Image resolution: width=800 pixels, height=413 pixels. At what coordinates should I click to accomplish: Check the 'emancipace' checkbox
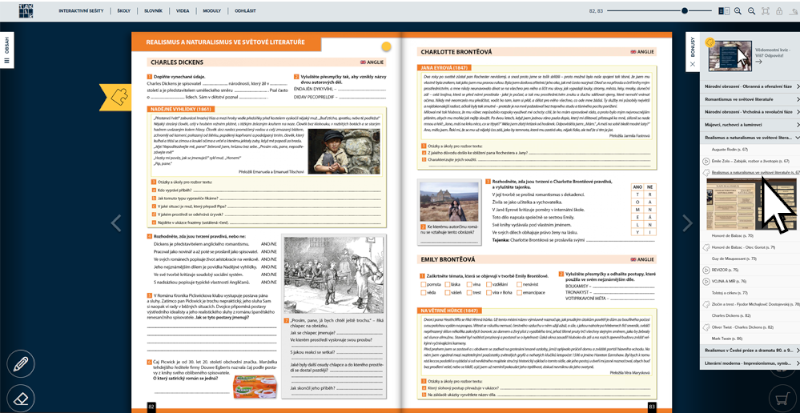pyautogui.click(x=519, y=293)
